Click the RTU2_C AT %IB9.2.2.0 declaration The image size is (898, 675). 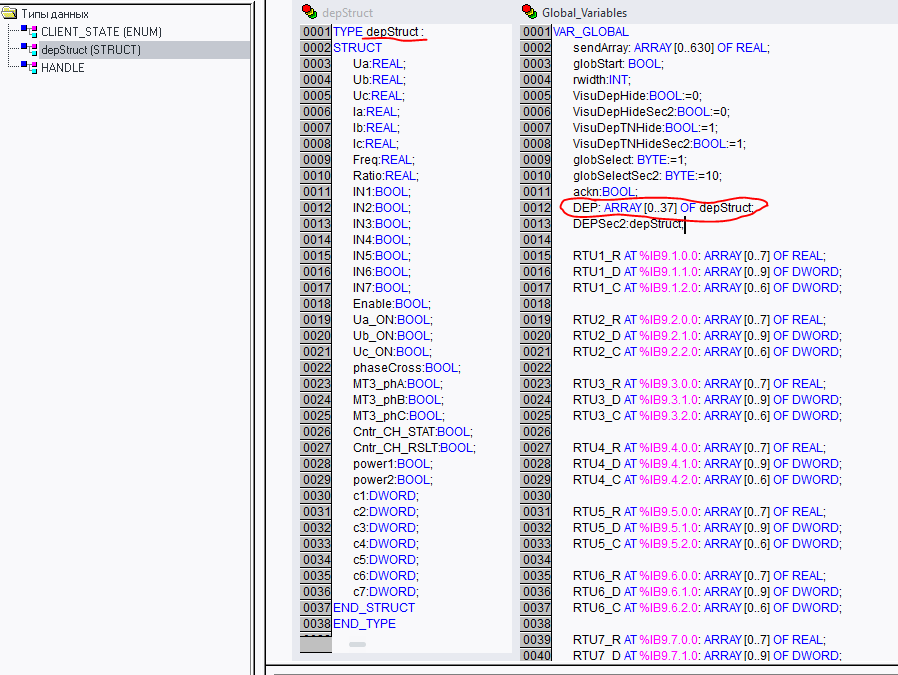point(707,352)
